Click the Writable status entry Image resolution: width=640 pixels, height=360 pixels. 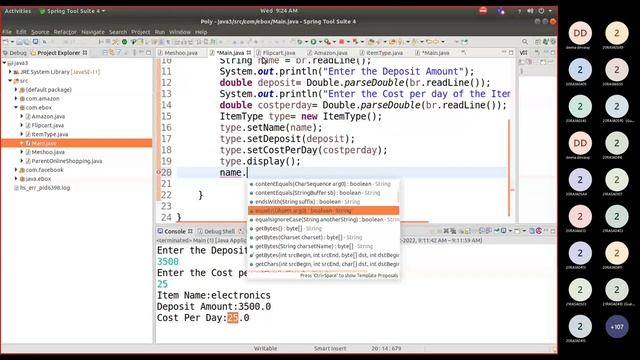pos(265,349)
